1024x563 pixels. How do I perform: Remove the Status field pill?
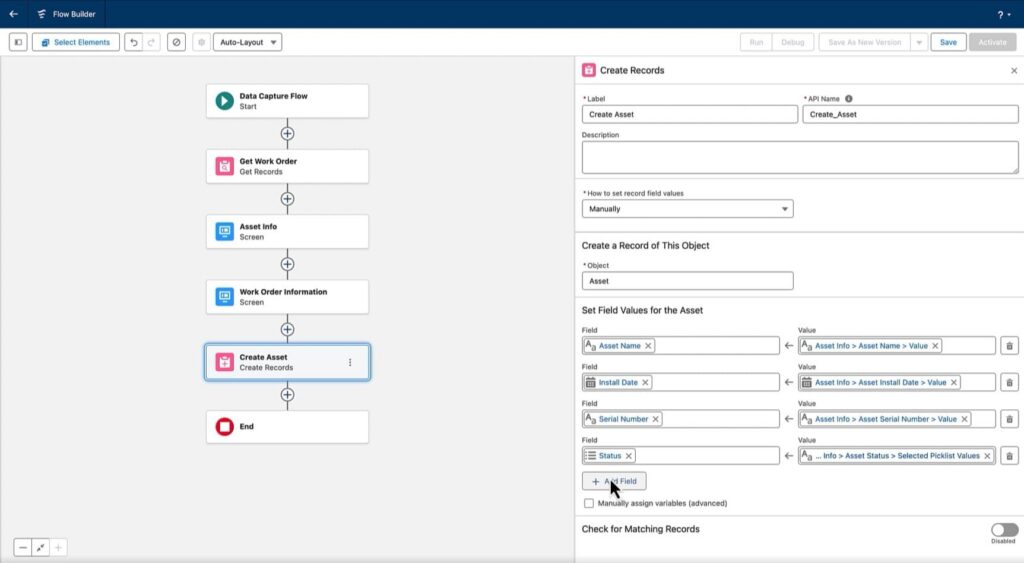[x=628, y=456]
